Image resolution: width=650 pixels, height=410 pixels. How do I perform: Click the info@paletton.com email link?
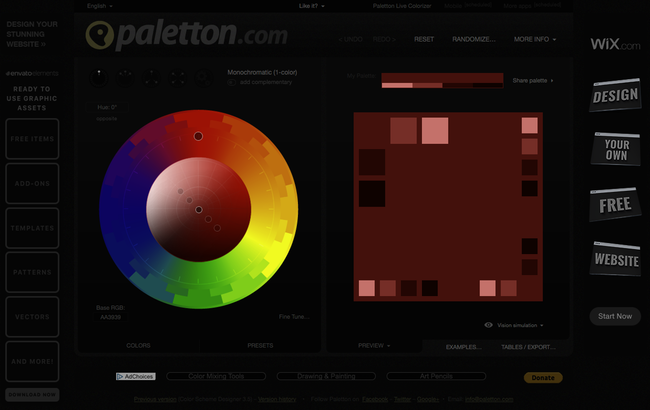489,399
